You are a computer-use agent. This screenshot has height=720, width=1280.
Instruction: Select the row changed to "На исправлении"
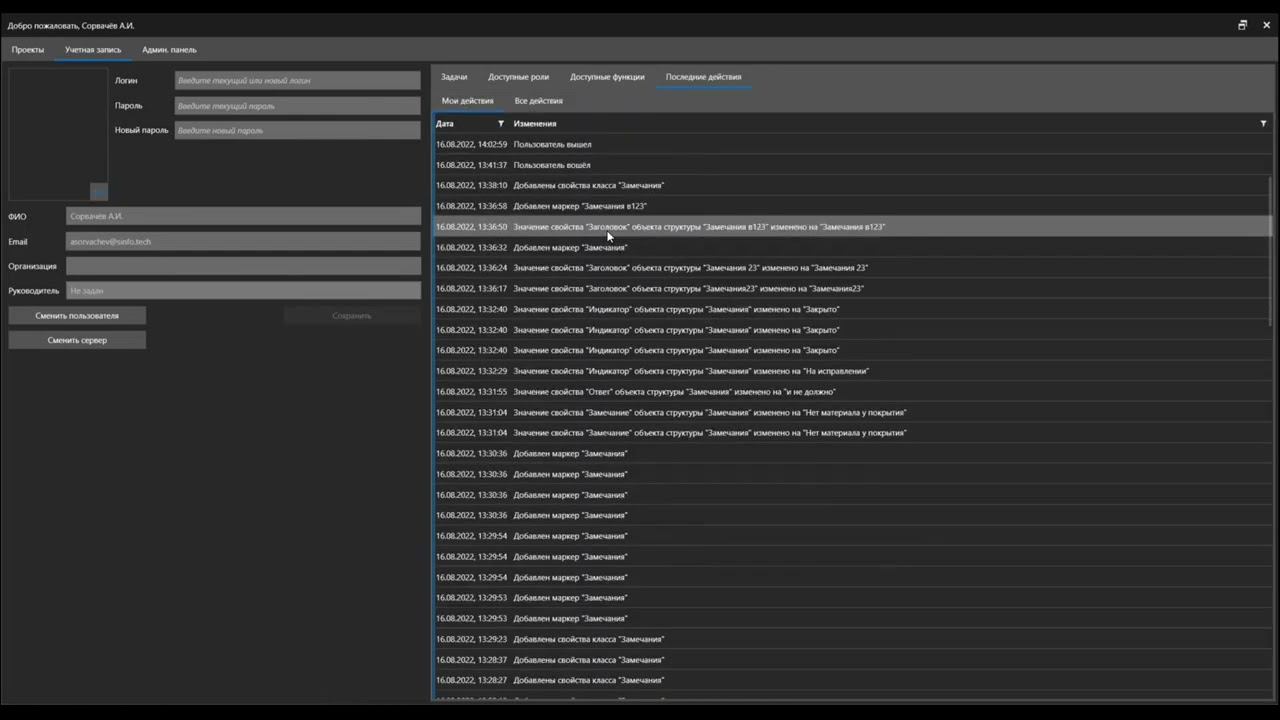tap(853, 371)
